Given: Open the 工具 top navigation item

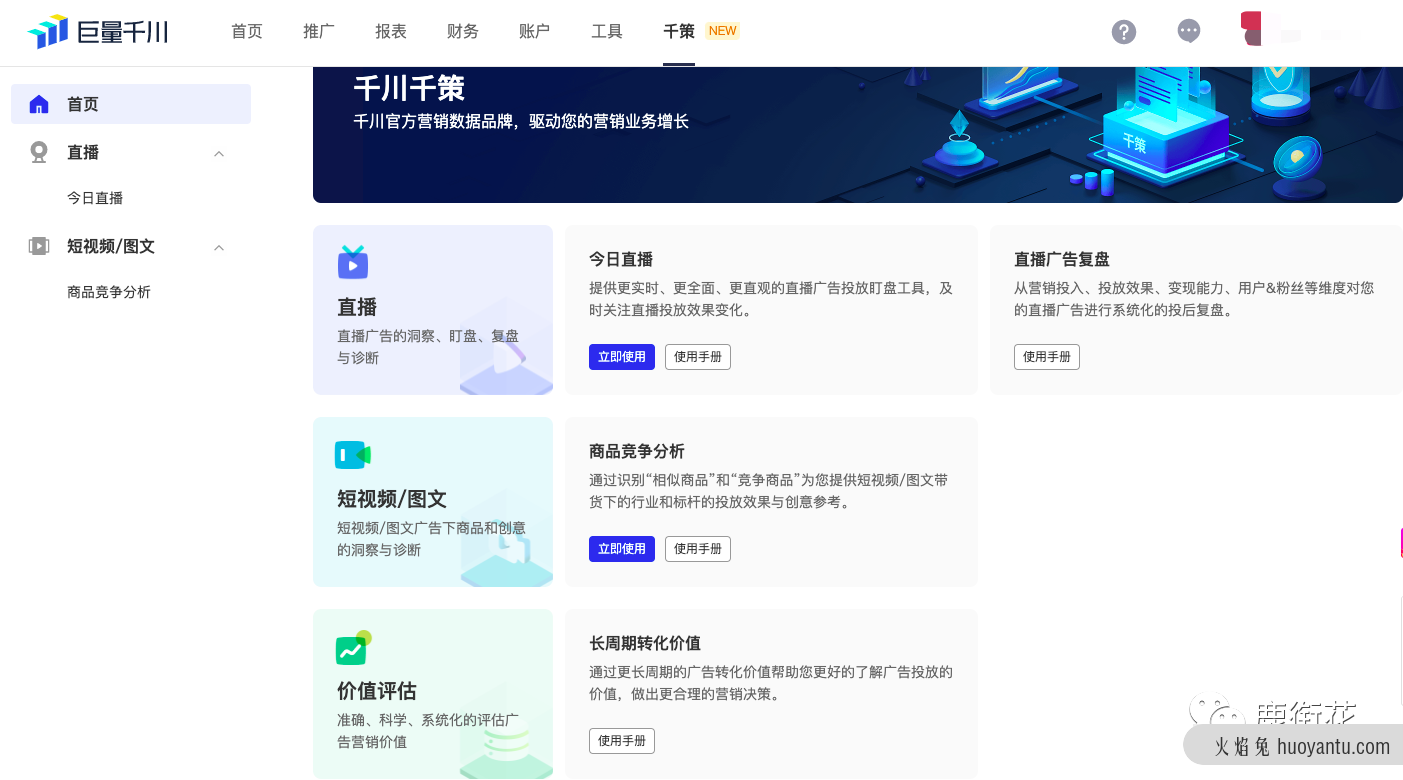Looking at the screenshot, I should tap(607, 31).
